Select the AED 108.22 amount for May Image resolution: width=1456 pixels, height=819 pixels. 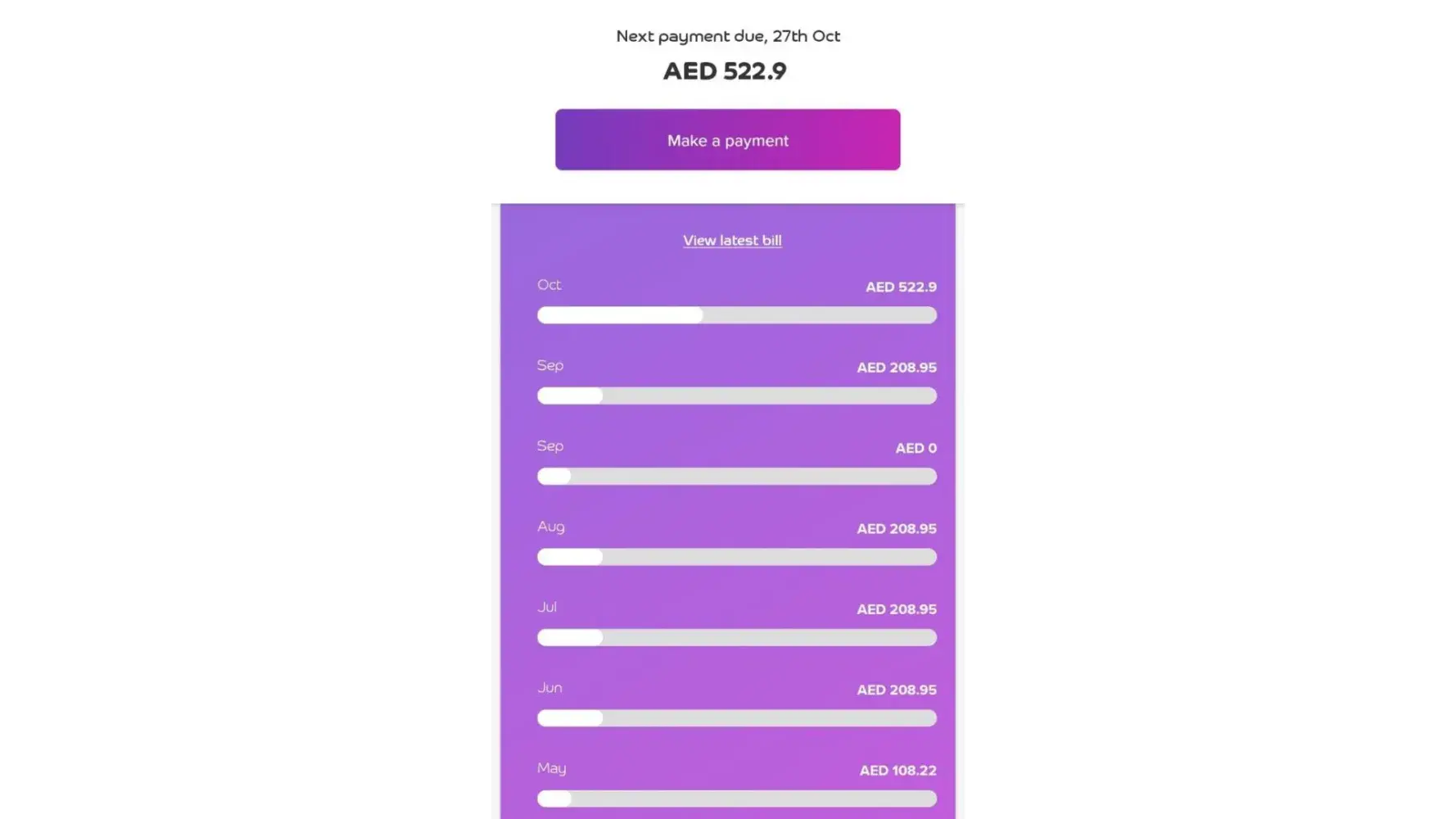tap(898, 771)
